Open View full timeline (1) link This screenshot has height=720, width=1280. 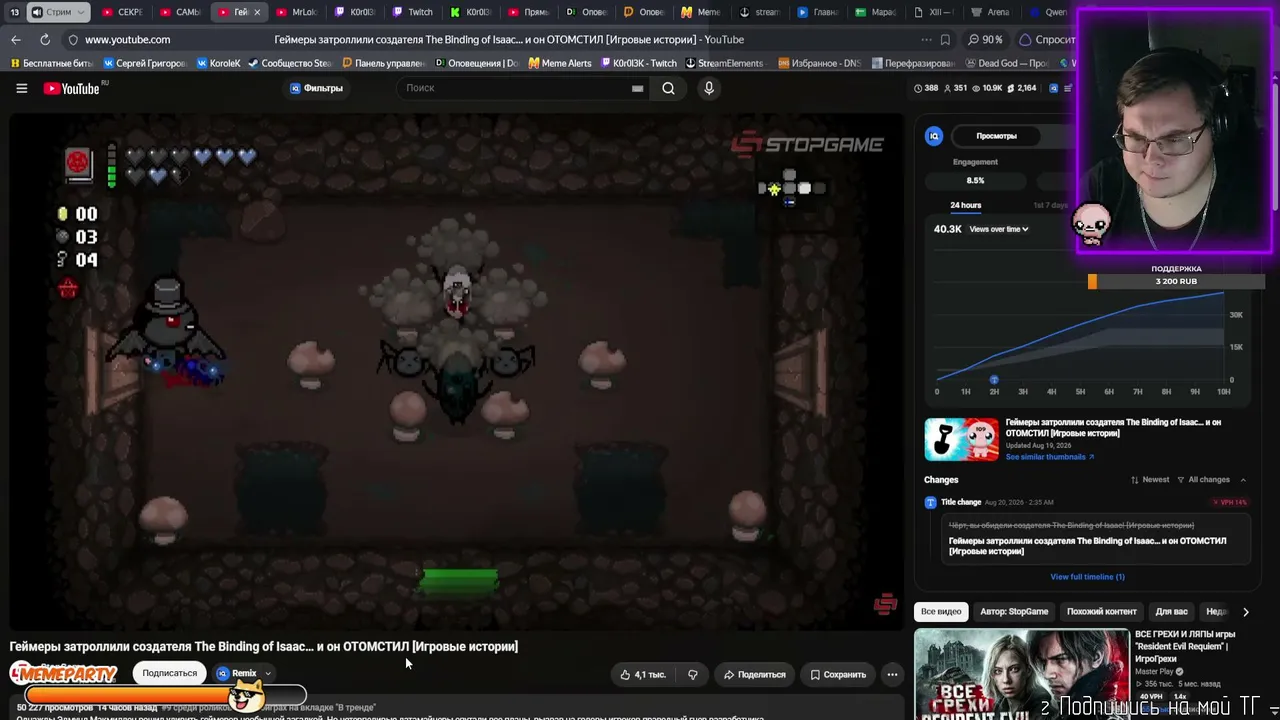tap(1087, 577)
